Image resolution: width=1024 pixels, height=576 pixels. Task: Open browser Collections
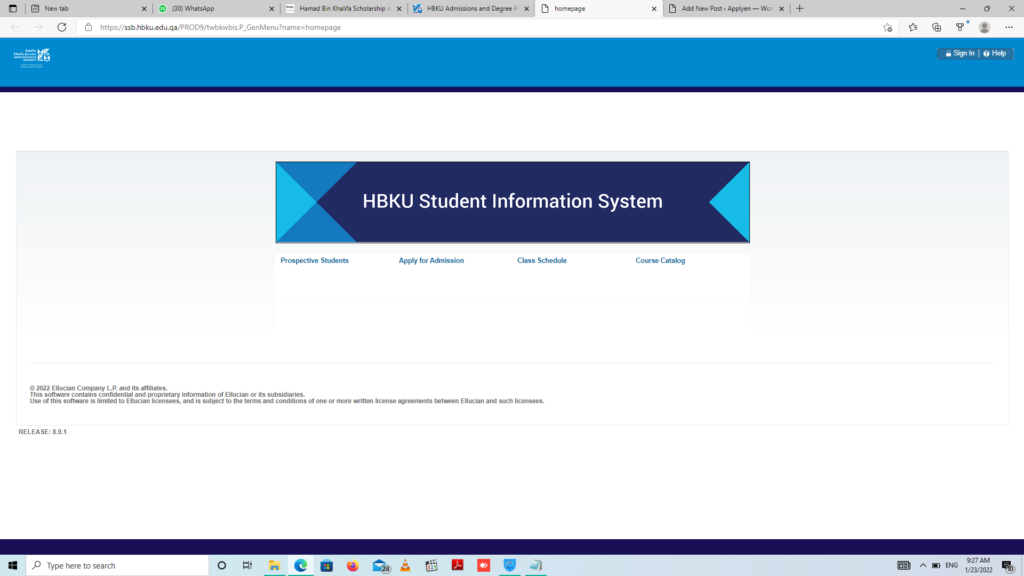[x=936, y=27]
